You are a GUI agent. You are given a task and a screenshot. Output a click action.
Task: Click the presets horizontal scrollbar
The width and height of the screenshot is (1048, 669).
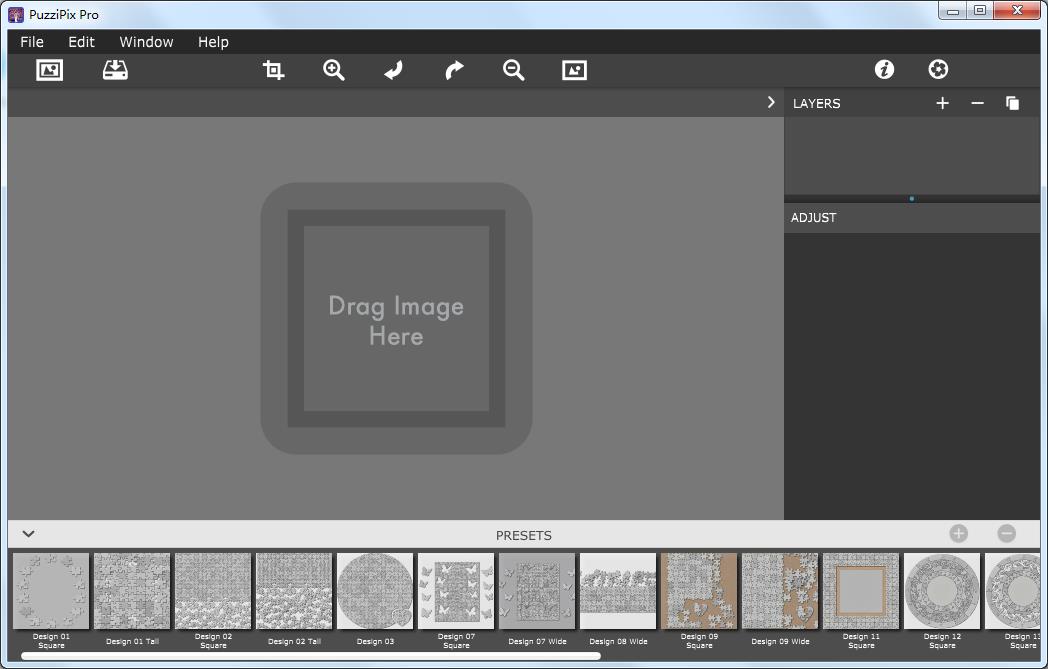click(311, 656)
